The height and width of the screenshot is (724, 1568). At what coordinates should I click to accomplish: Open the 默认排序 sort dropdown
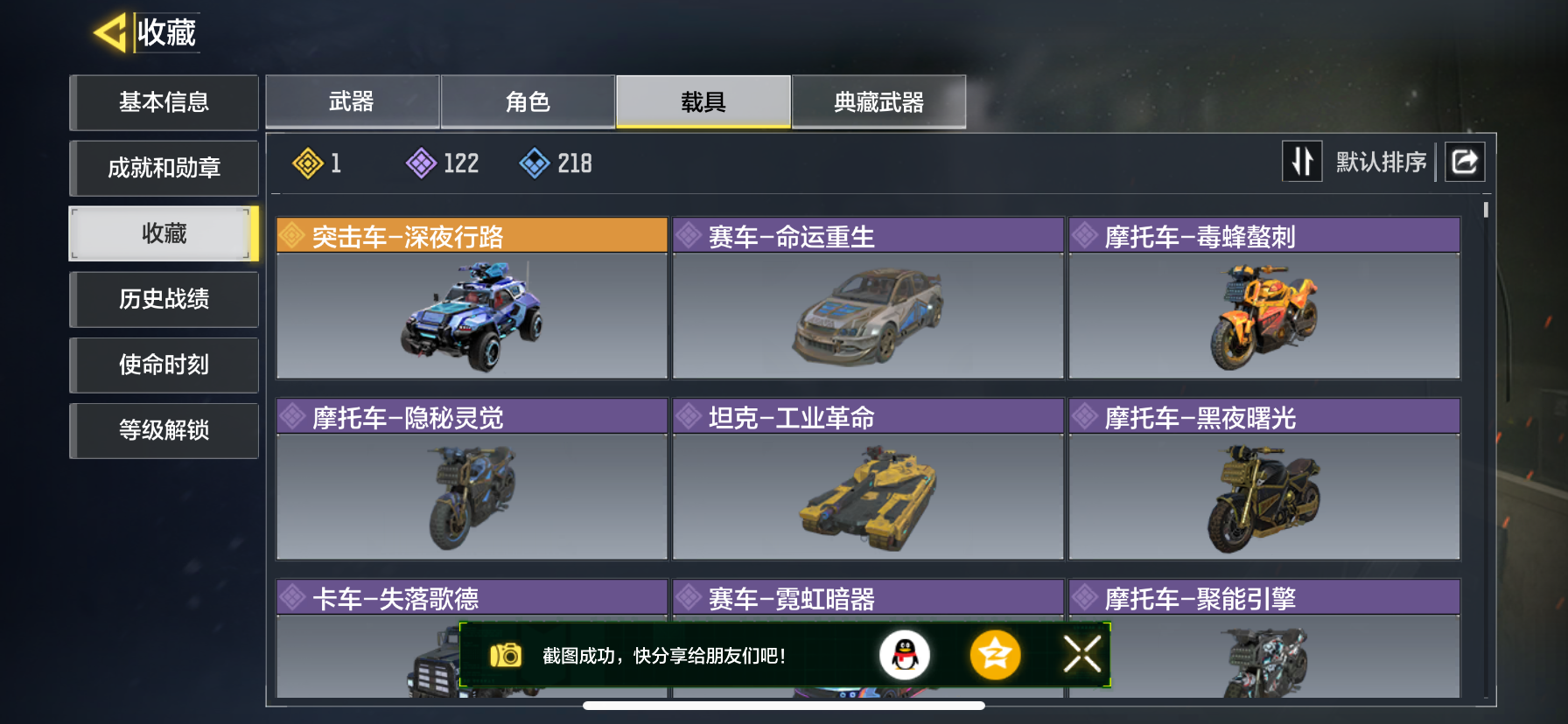tap(1381, 163)
